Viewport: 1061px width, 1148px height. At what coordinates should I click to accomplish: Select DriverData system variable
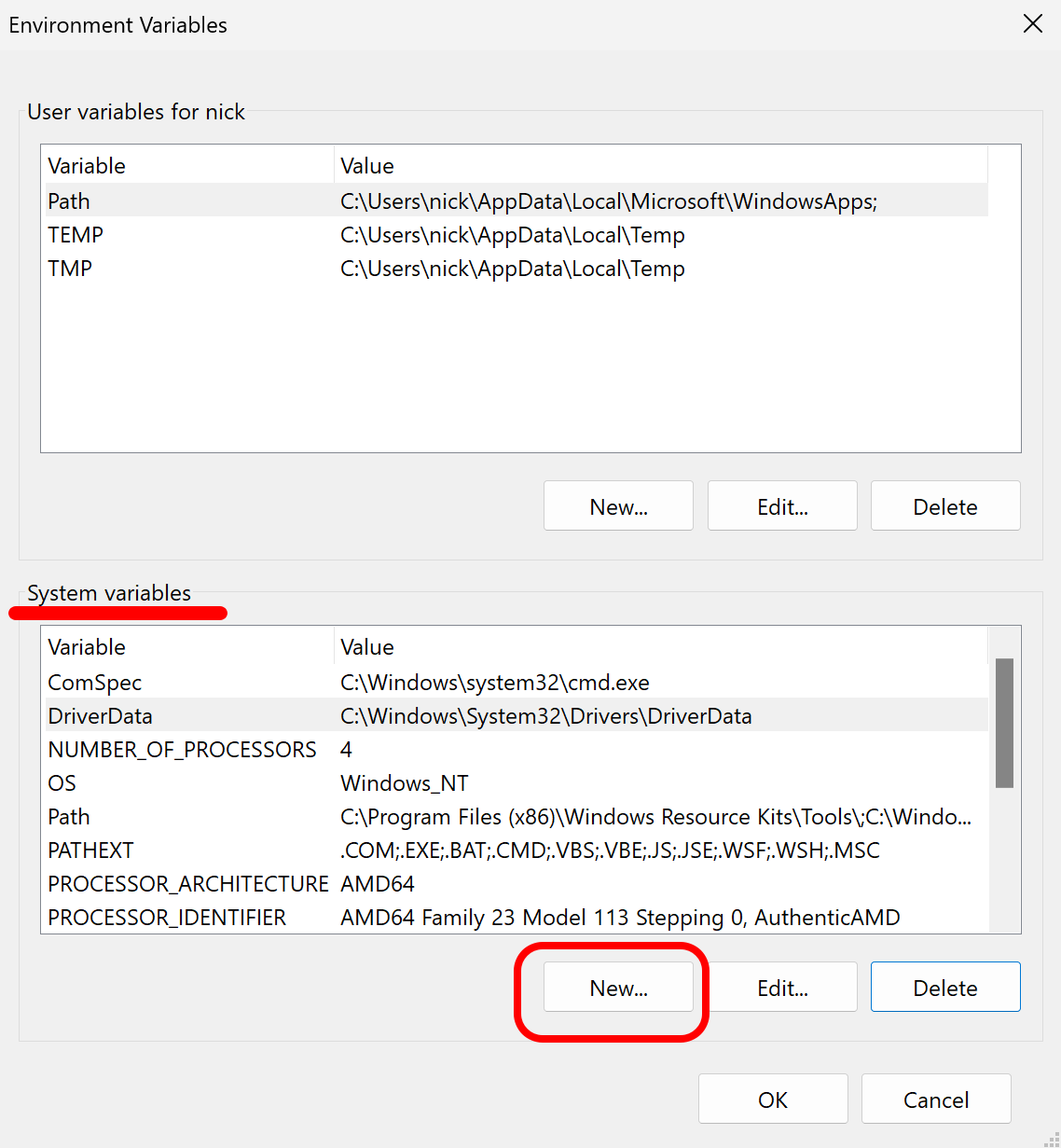click(517, 715)
